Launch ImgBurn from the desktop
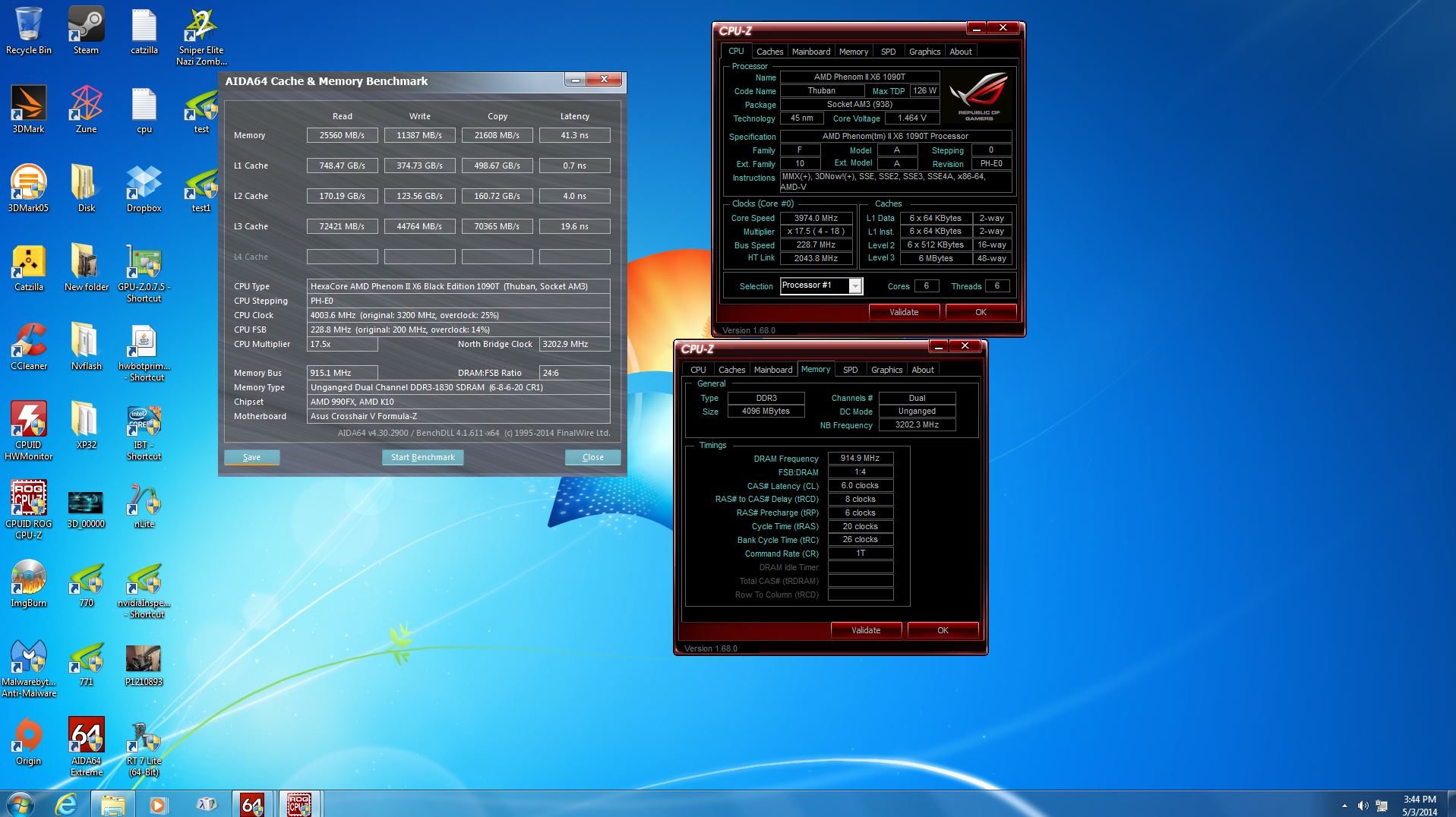Viewport: 1456px width, 817px height. (29, 583)
